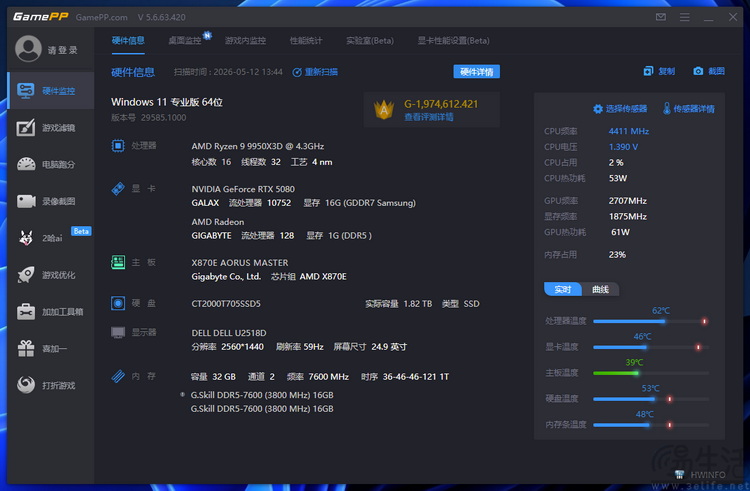Open the 加加工具箱 toolbox
Image resolution: width=750 pixels, height=491 pixels.
(51, 312)
